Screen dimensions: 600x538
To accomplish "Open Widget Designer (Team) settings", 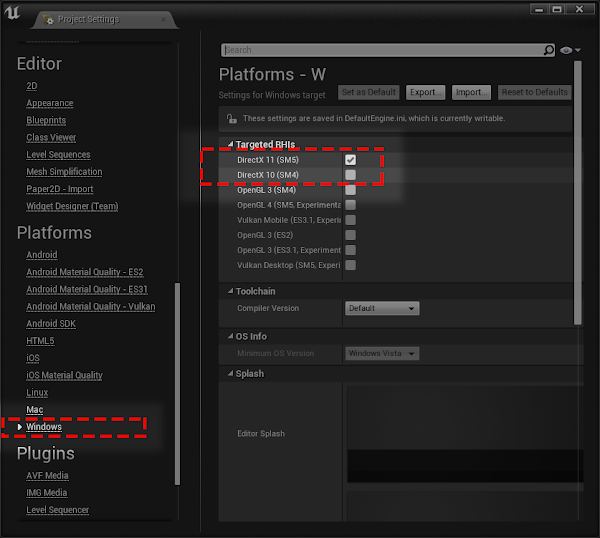I will pyautogui.click(x=72, y=206).
